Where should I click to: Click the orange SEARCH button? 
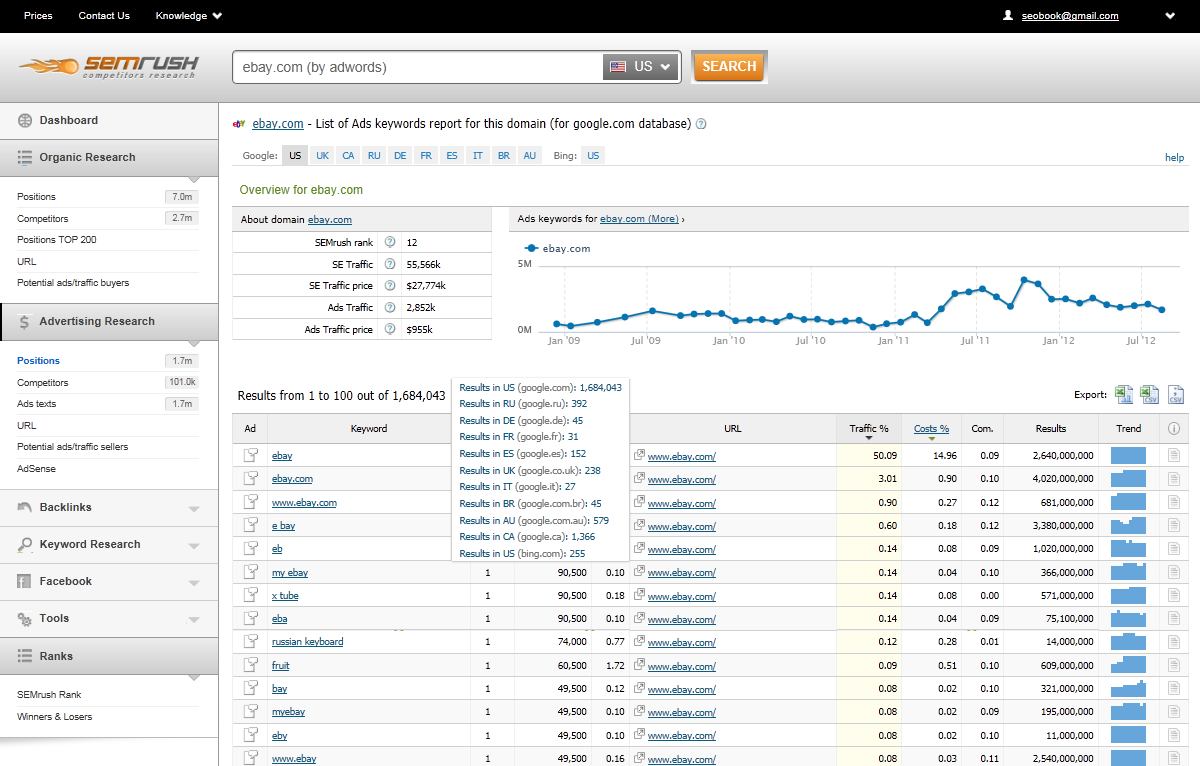pos(729,67)
